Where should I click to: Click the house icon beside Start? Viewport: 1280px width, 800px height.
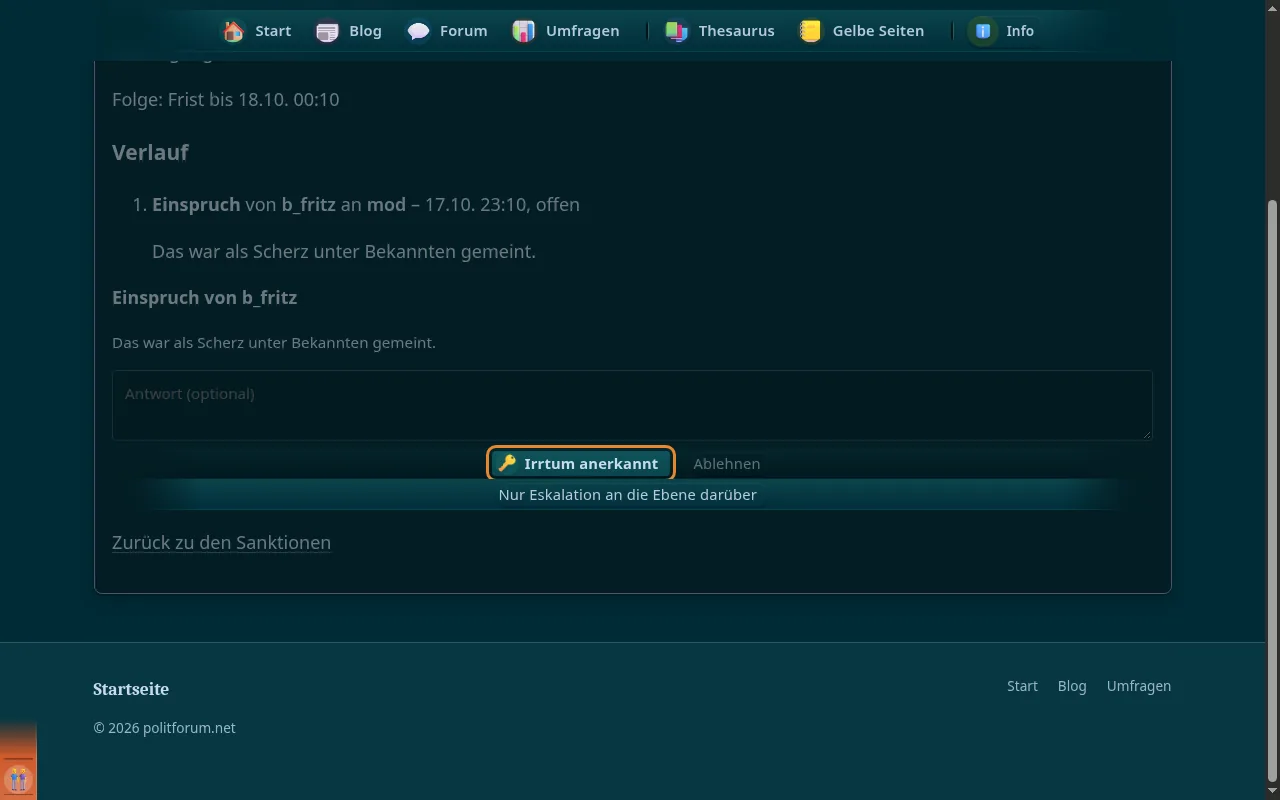point(233,31)
